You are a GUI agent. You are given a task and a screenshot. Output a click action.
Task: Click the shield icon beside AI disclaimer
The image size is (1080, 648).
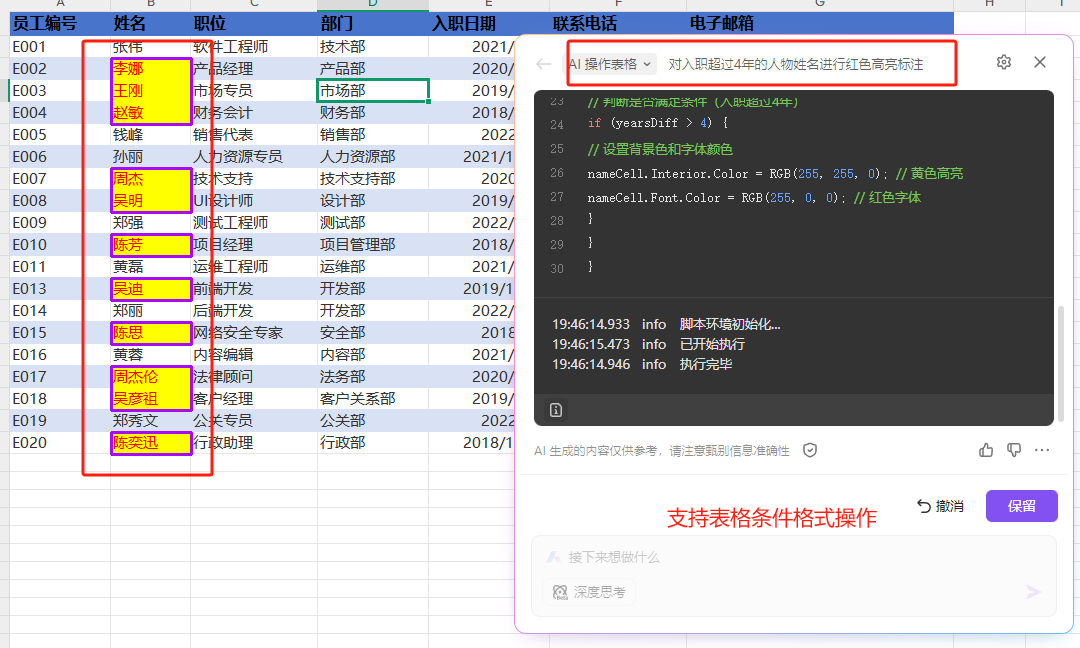810,450
